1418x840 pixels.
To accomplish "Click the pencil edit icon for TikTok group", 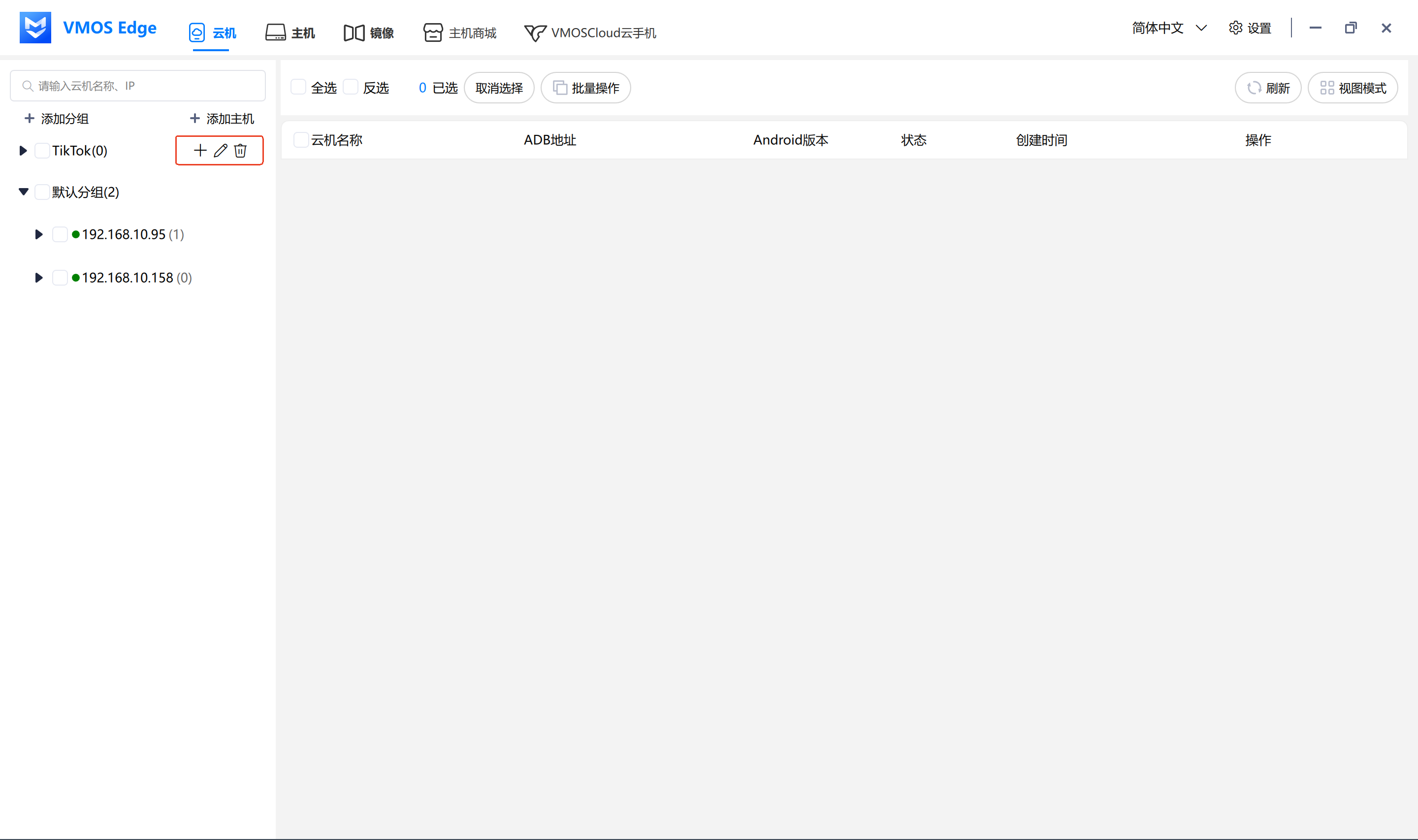I will click(221, 151).
